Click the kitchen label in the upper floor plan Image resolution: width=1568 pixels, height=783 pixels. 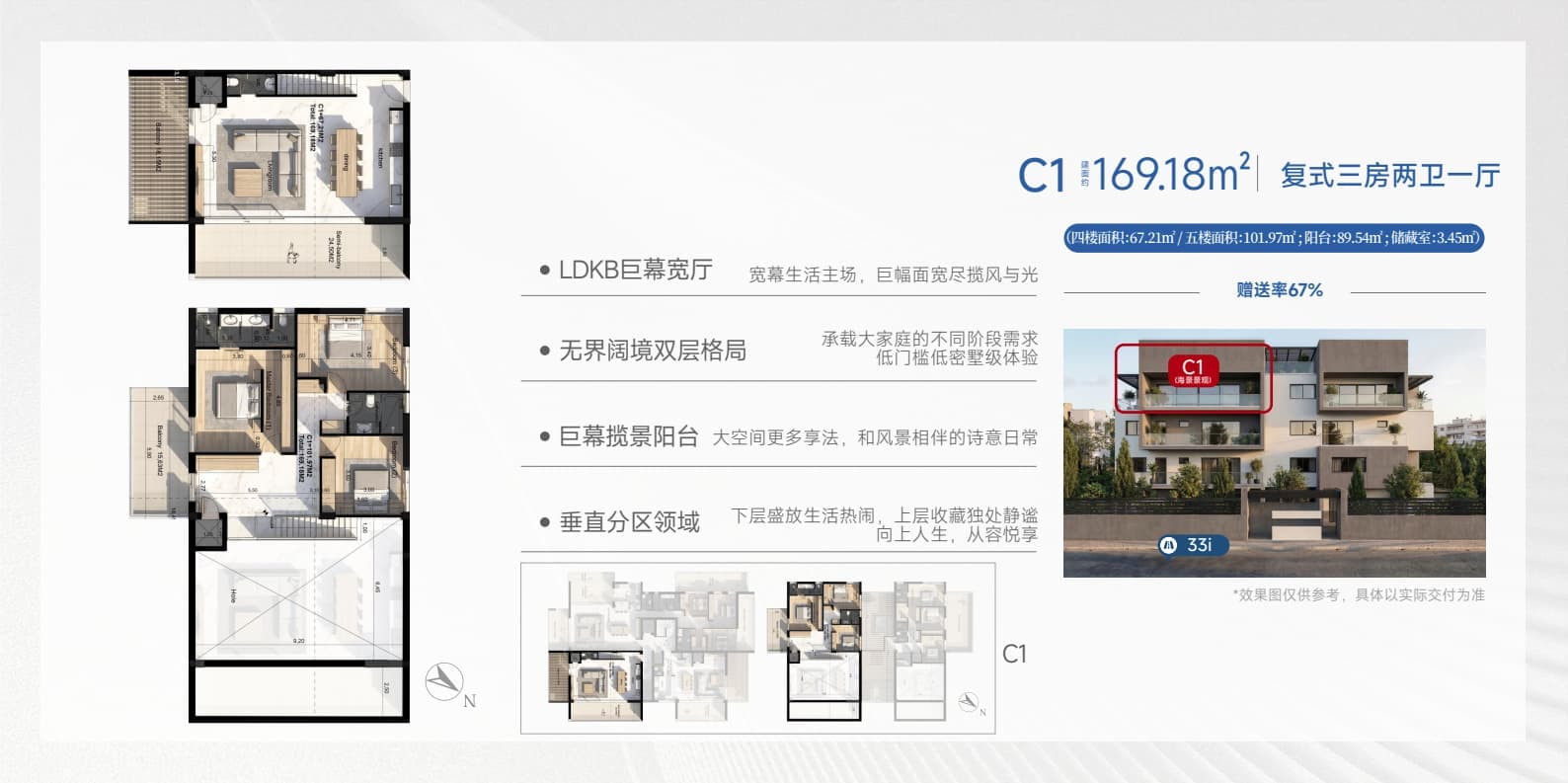pos(380,157)
